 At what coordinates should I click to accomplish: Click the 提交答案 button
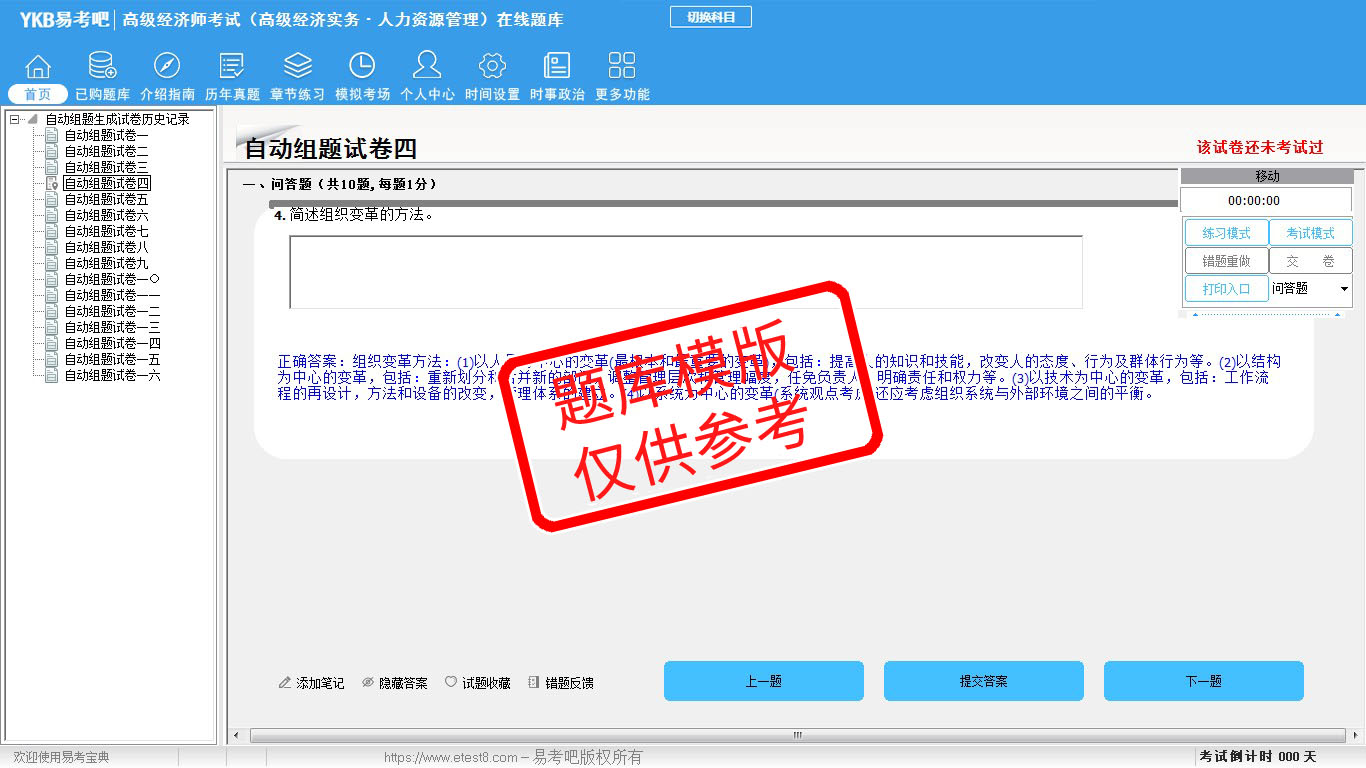pyautogui.click(x=983, y=681)
